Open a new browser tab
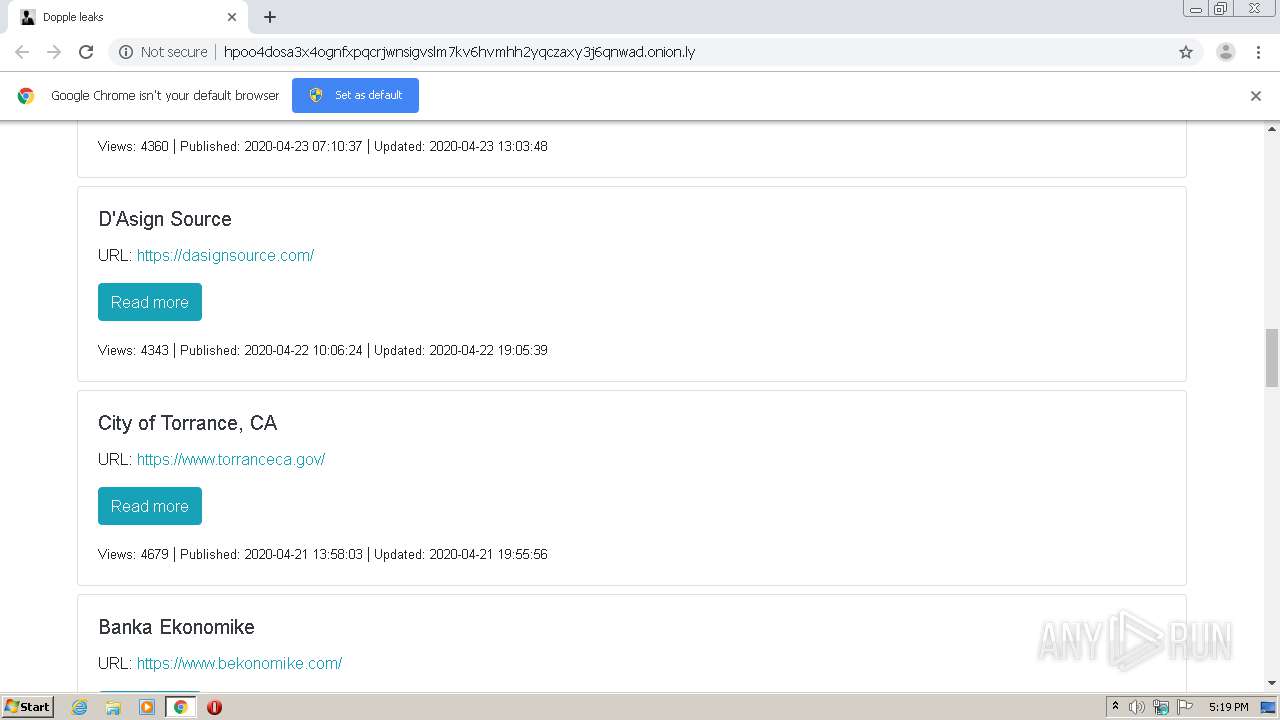The image size is (1280, 720). pyautogui.click(x=270, y=17)
